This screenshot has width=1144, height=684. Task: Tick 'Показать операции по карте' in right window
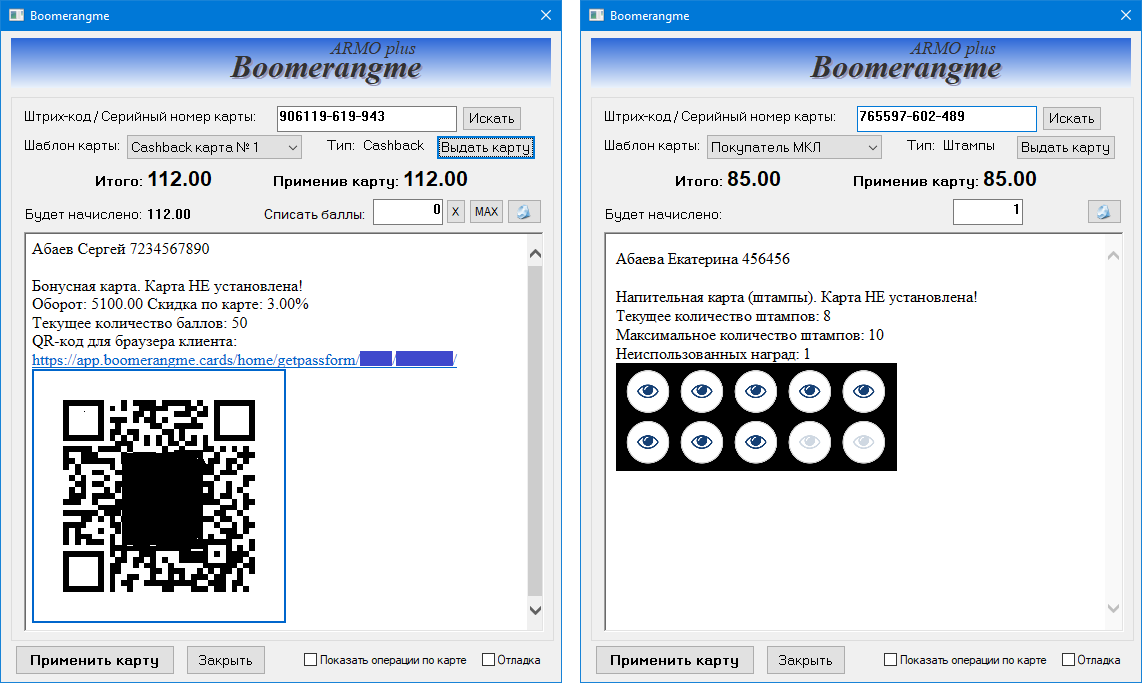(x=890, y=660)
